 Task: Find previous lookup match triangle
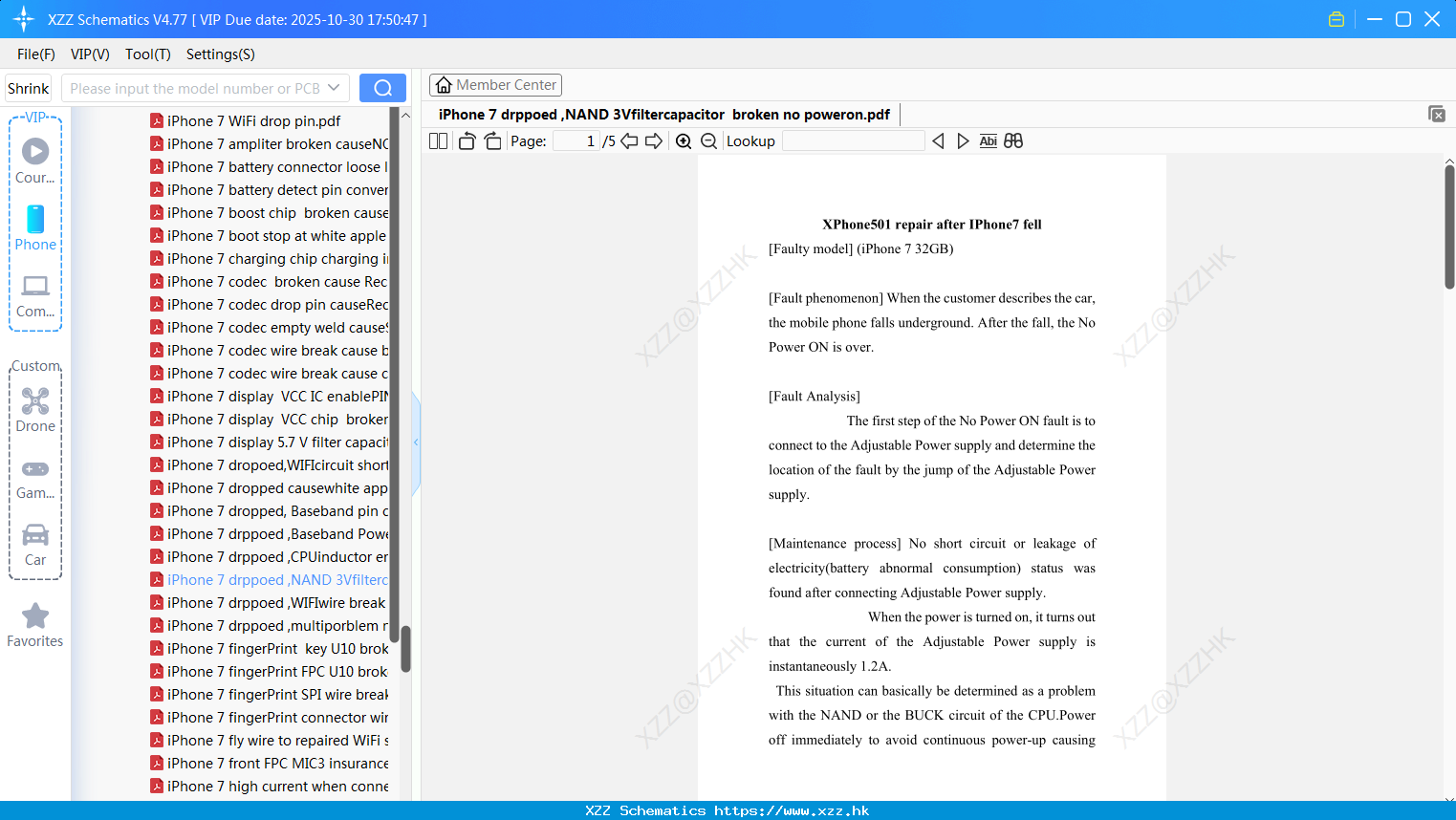(x=938, y=140)
